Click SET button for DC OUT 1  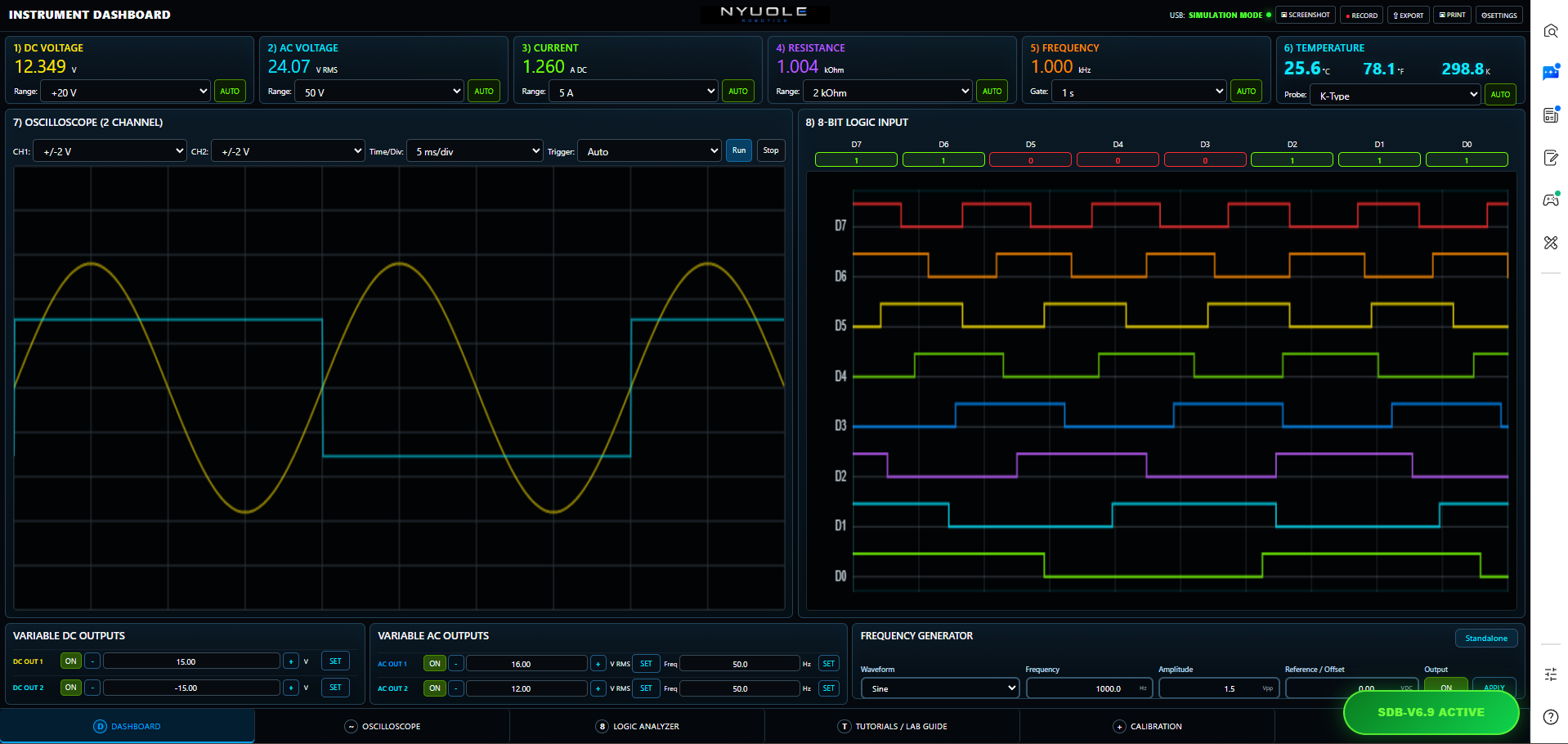click(x=335, y=661)
